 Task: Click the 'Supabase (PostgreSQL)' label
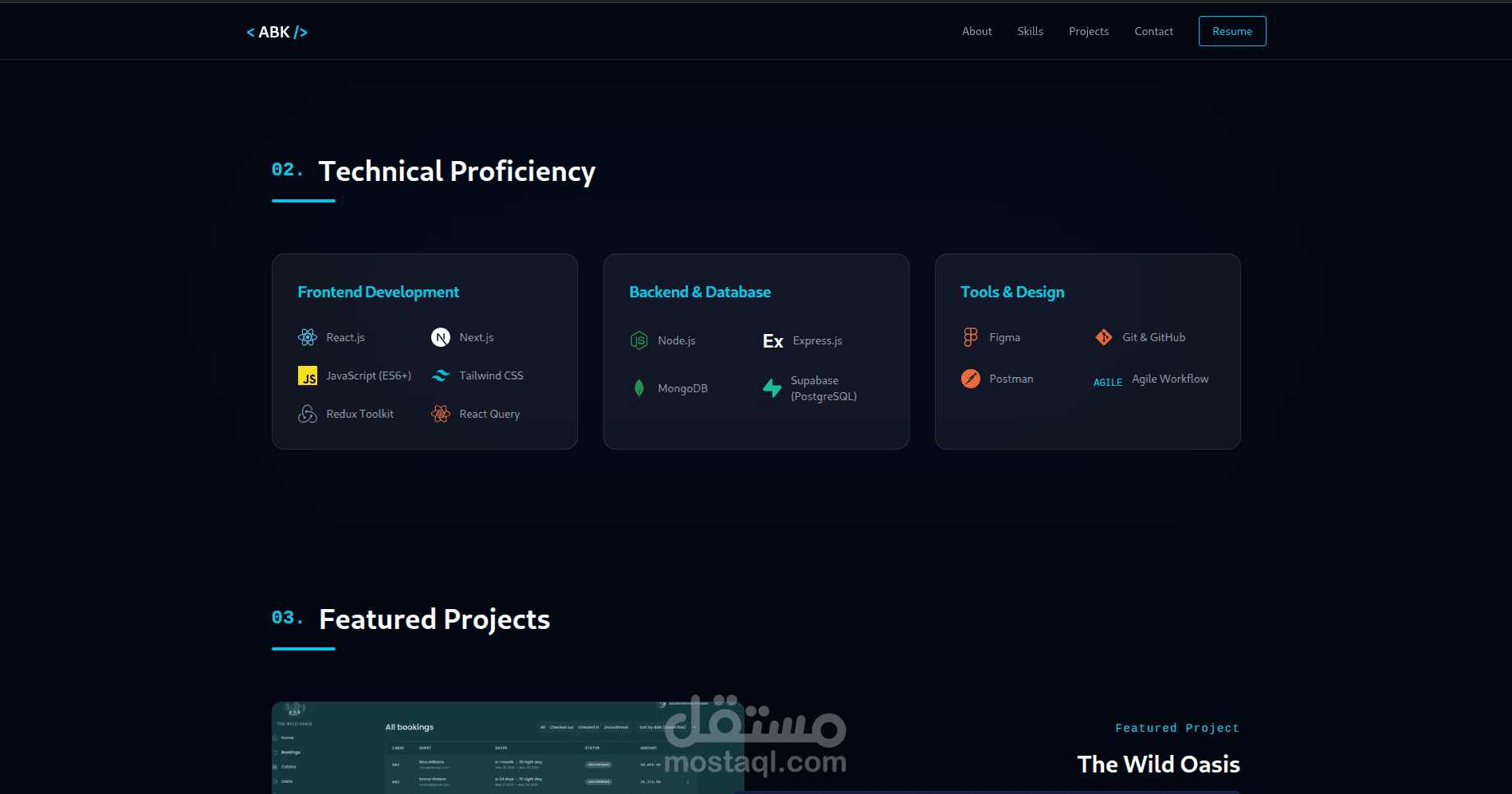[x=823, y=388]
